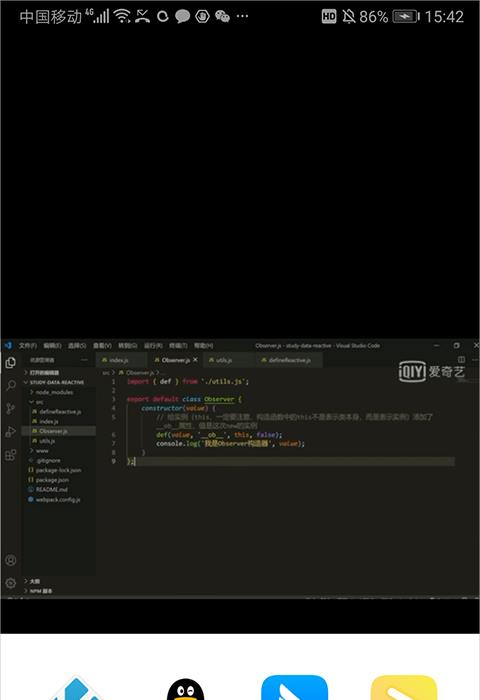Open the Explorer panel more-actions ellipsis
The height and width of the screenshot is (700, 480).
(x=84, y=360)
